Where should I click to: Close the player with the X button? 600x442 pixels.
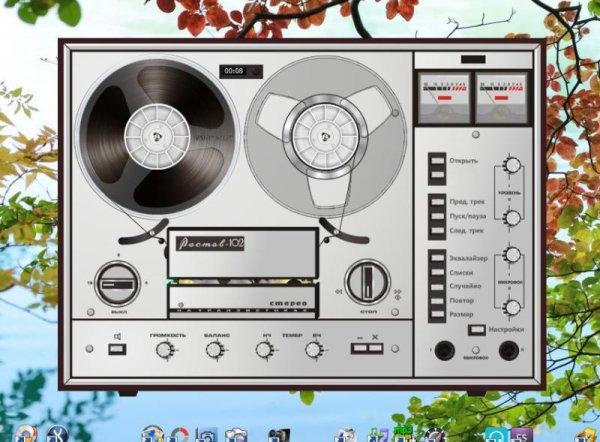[x=375, y=348]
